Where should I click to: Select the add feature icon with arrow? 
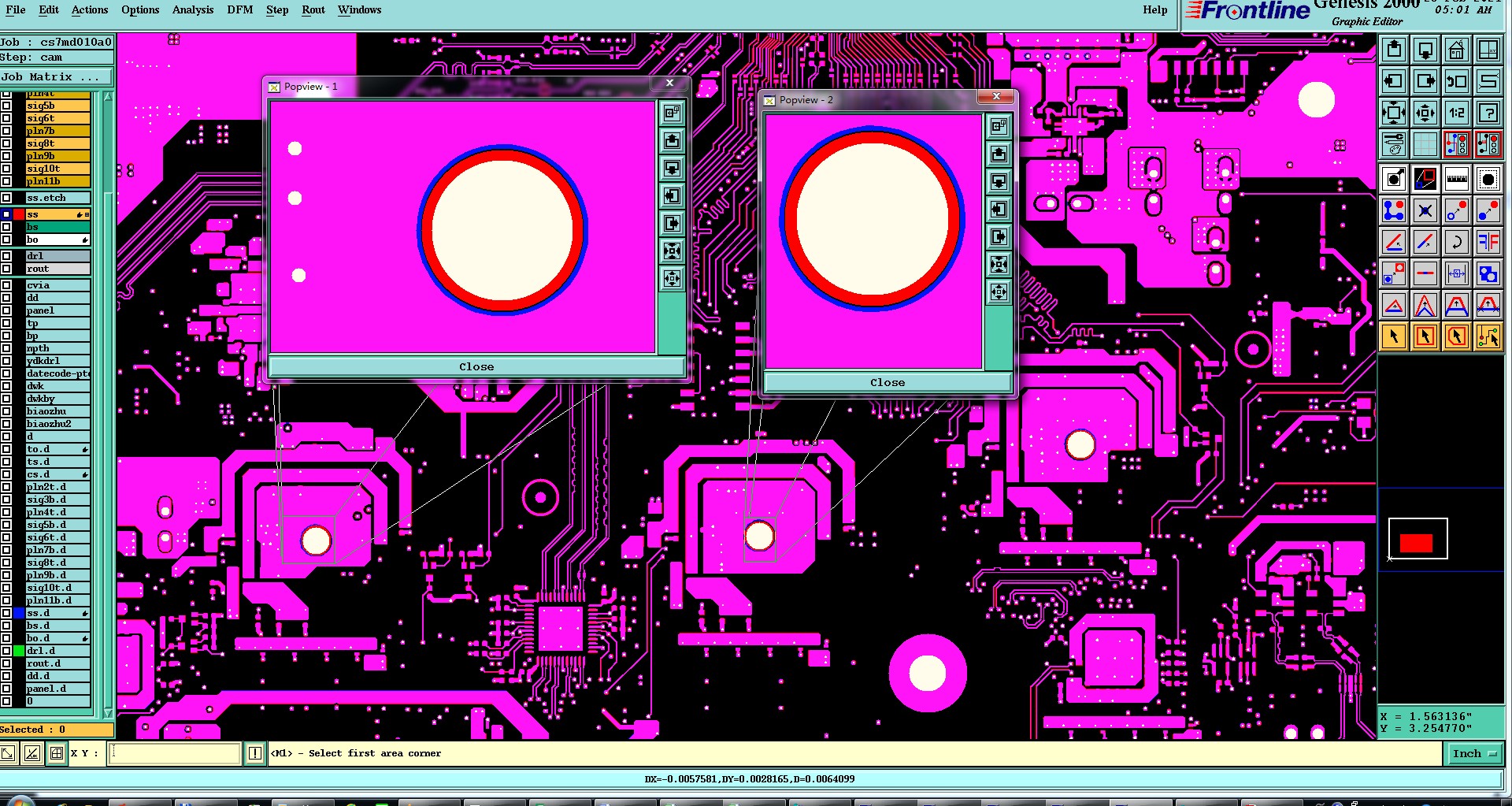point(1394,179)
